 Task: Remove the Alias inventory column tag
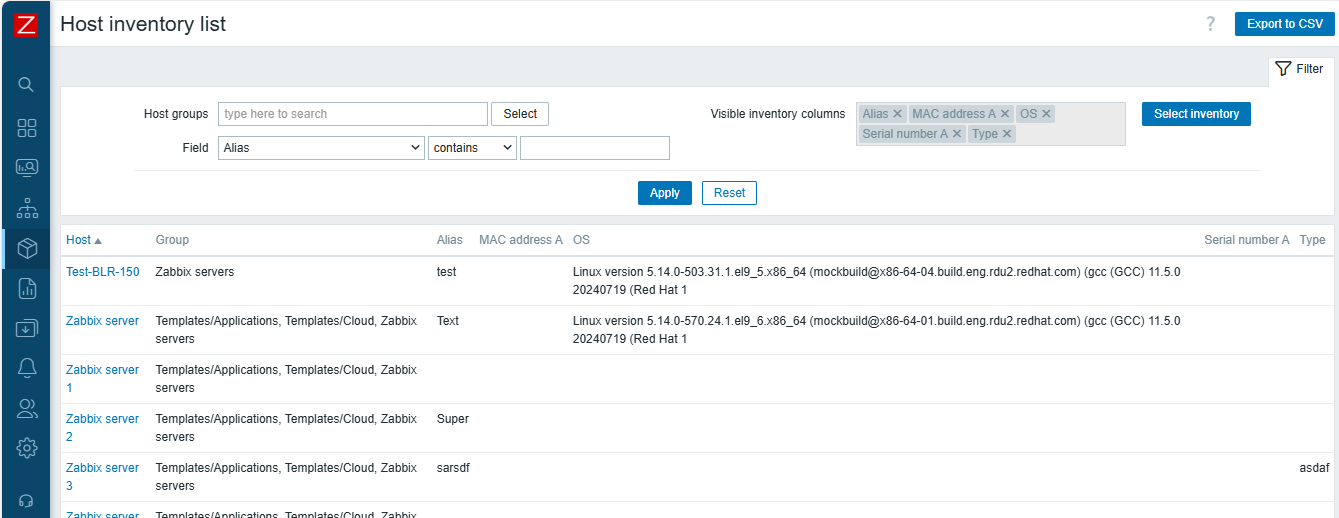click(897, 114)
